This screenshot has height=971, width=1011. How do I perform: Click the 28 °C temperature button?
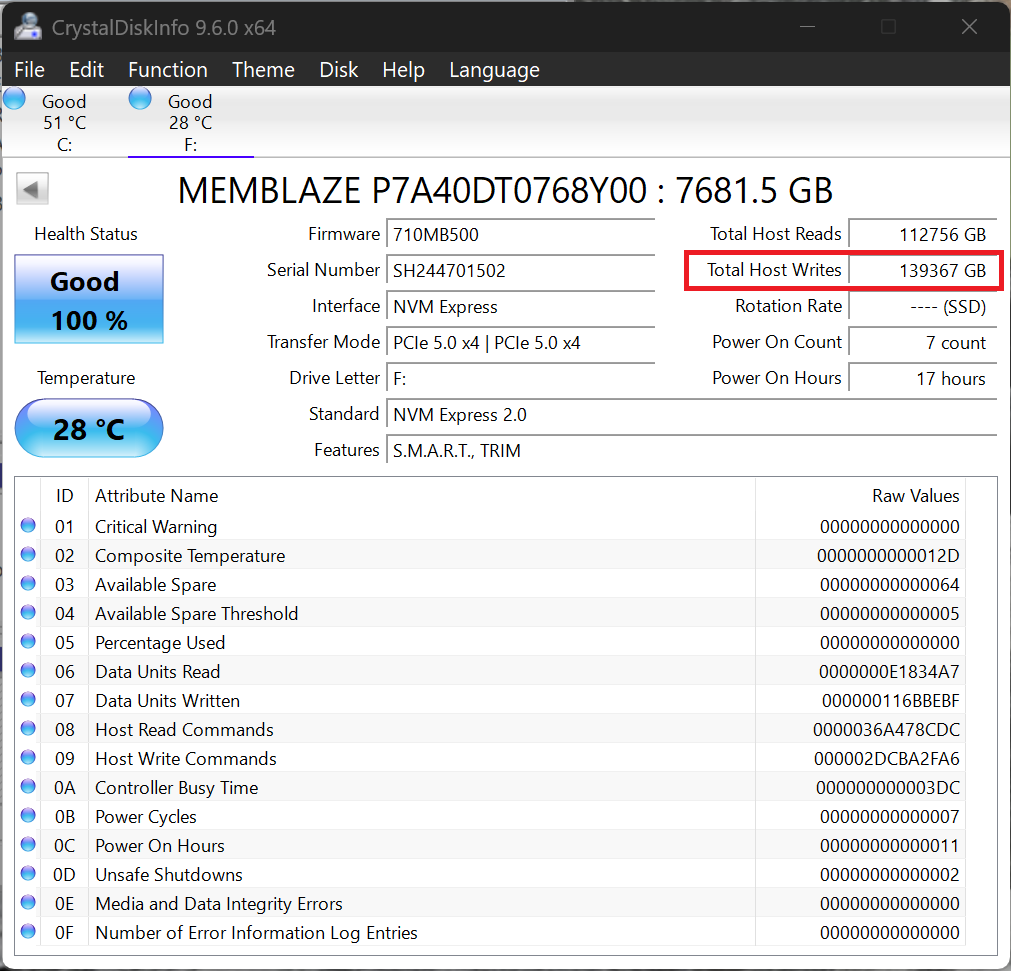(x=89, y=429)
